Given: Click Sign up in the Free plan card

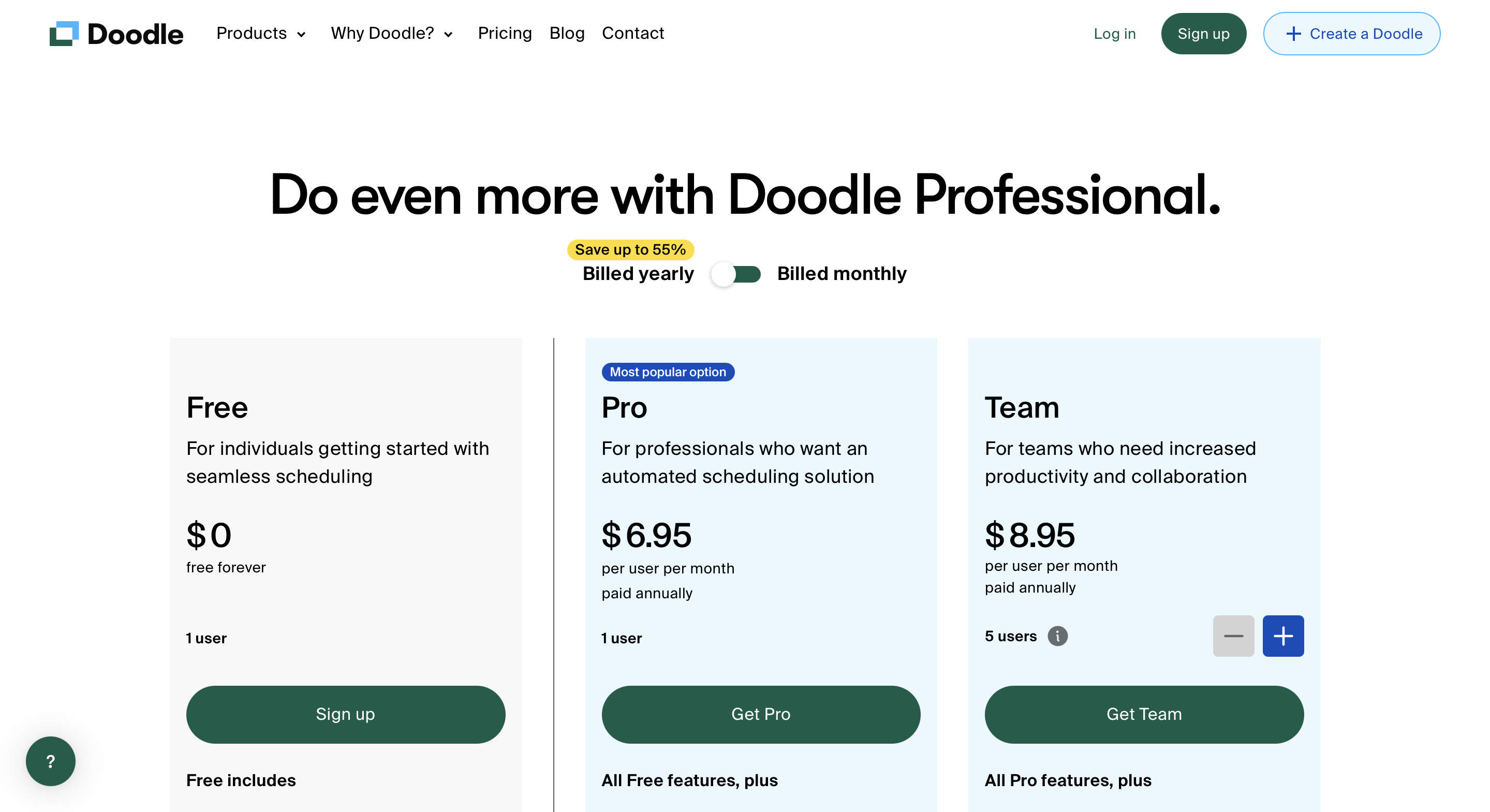Looking at the screenshot, I should tap(345, 714).
